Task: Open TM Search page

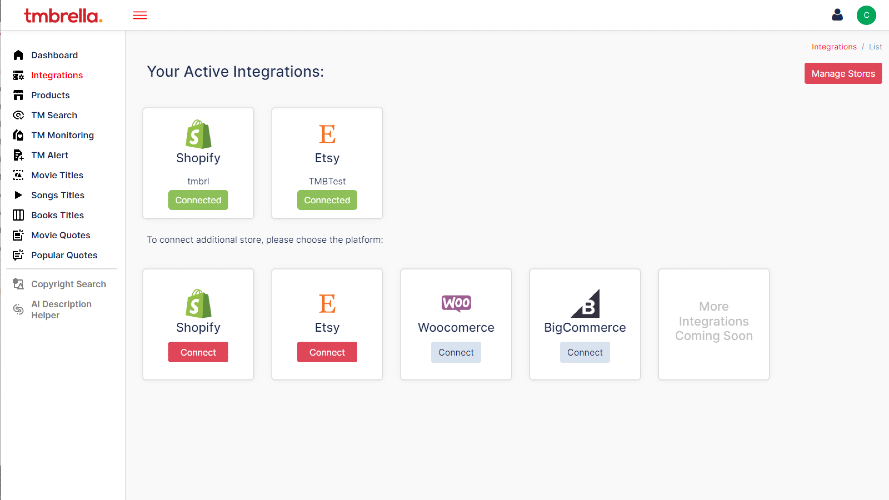Action: 54,115
